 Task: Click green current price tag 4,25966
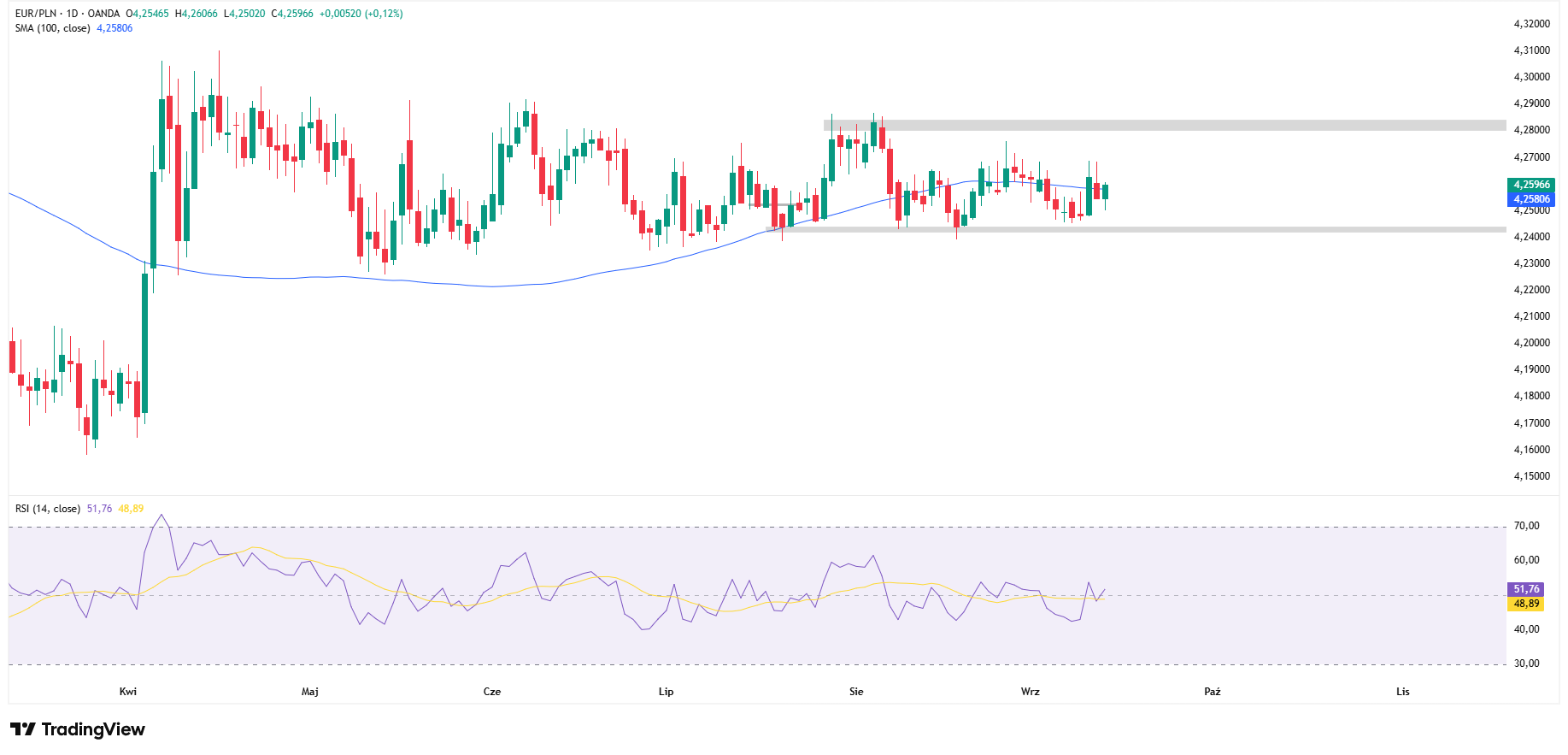(x=1530, y=185)
